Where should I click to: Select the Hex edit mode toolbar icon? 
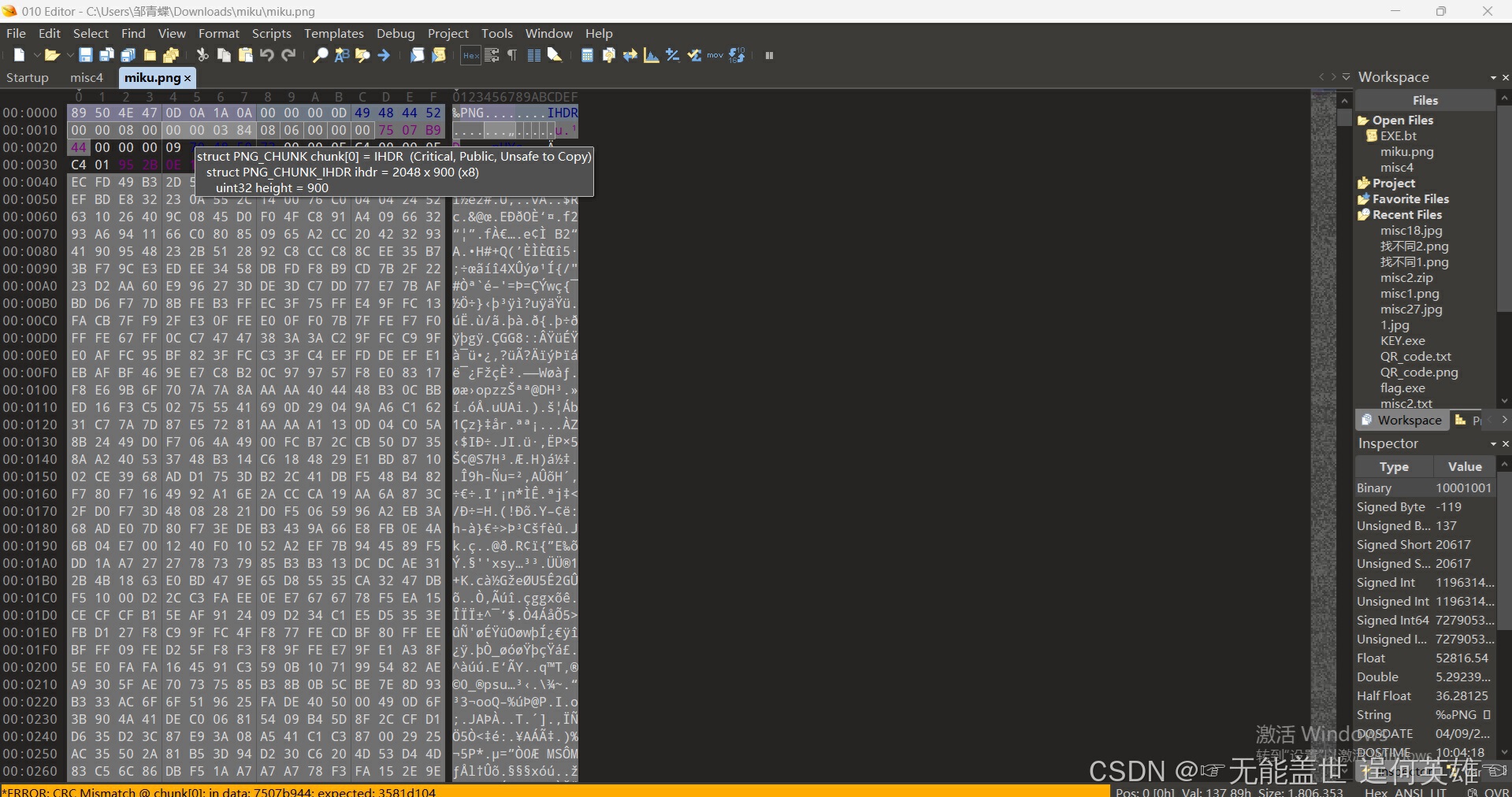click(x=470, y=55)
